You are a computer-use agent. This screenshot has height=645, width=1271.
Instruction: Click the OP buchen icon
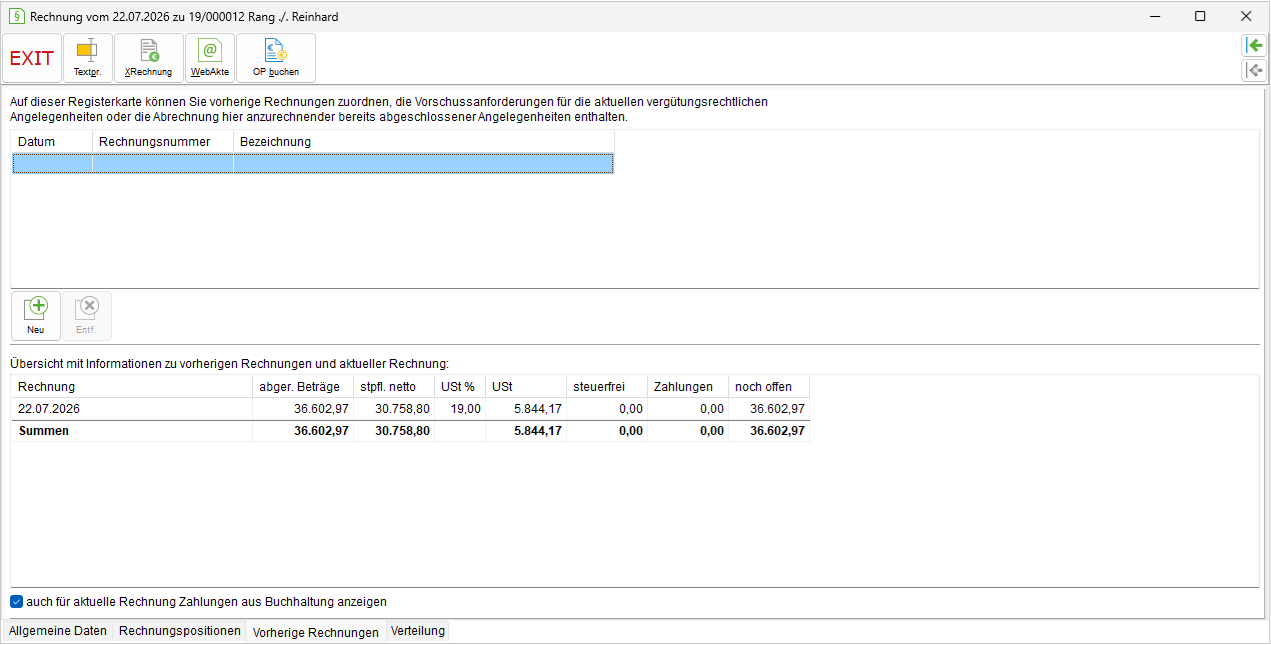(276, 58)
